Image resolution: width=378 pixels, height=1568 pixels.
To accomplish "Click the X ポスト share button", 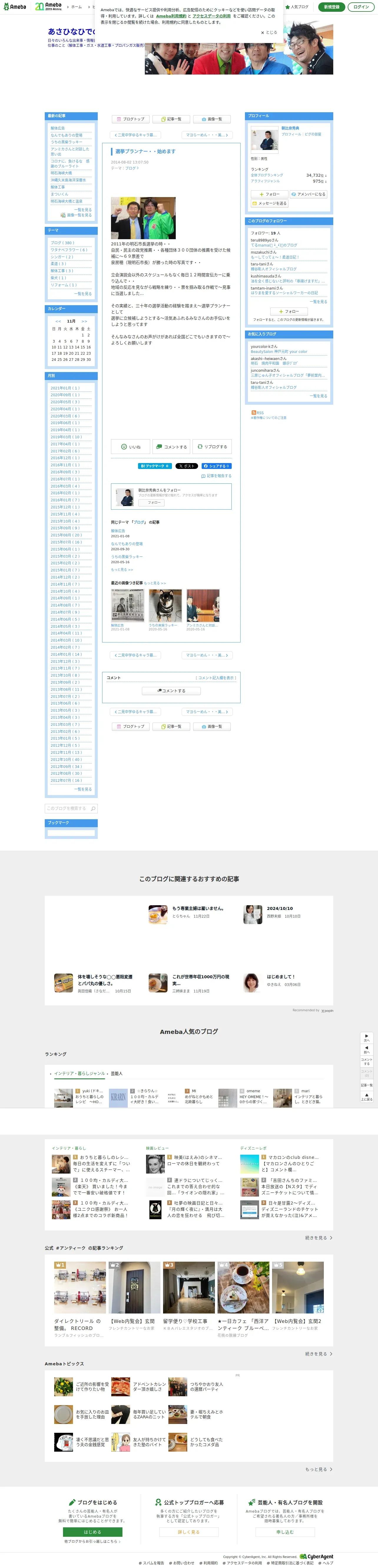I will [x=187, y=466].
